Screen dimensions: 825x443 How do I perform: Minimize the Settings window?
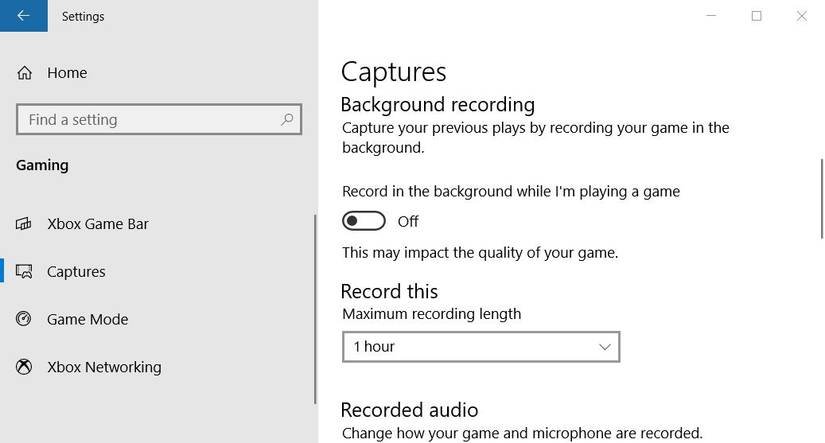tap(711, 16)
